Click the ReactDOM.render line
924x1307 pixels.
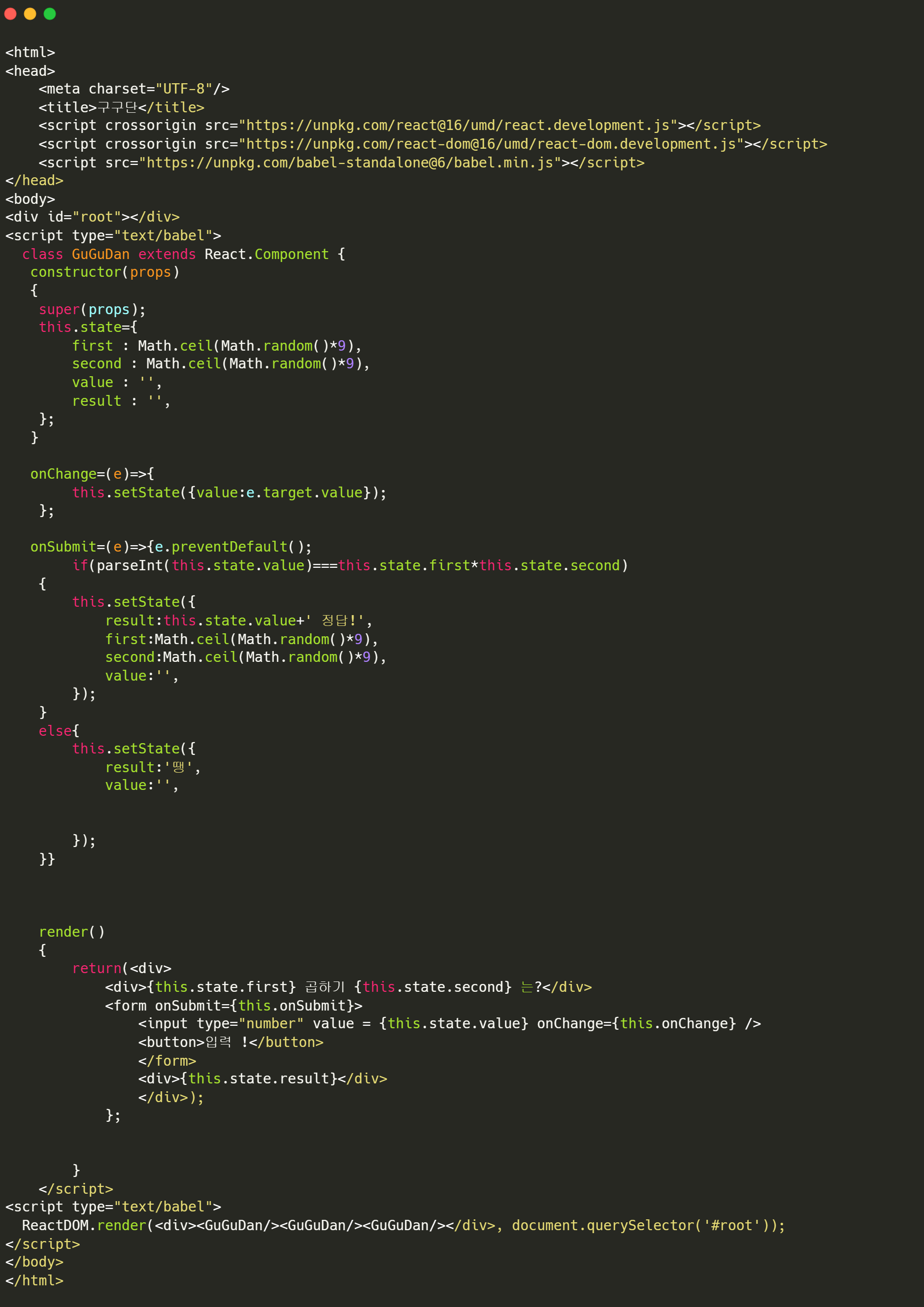[x=404, y=1226]
